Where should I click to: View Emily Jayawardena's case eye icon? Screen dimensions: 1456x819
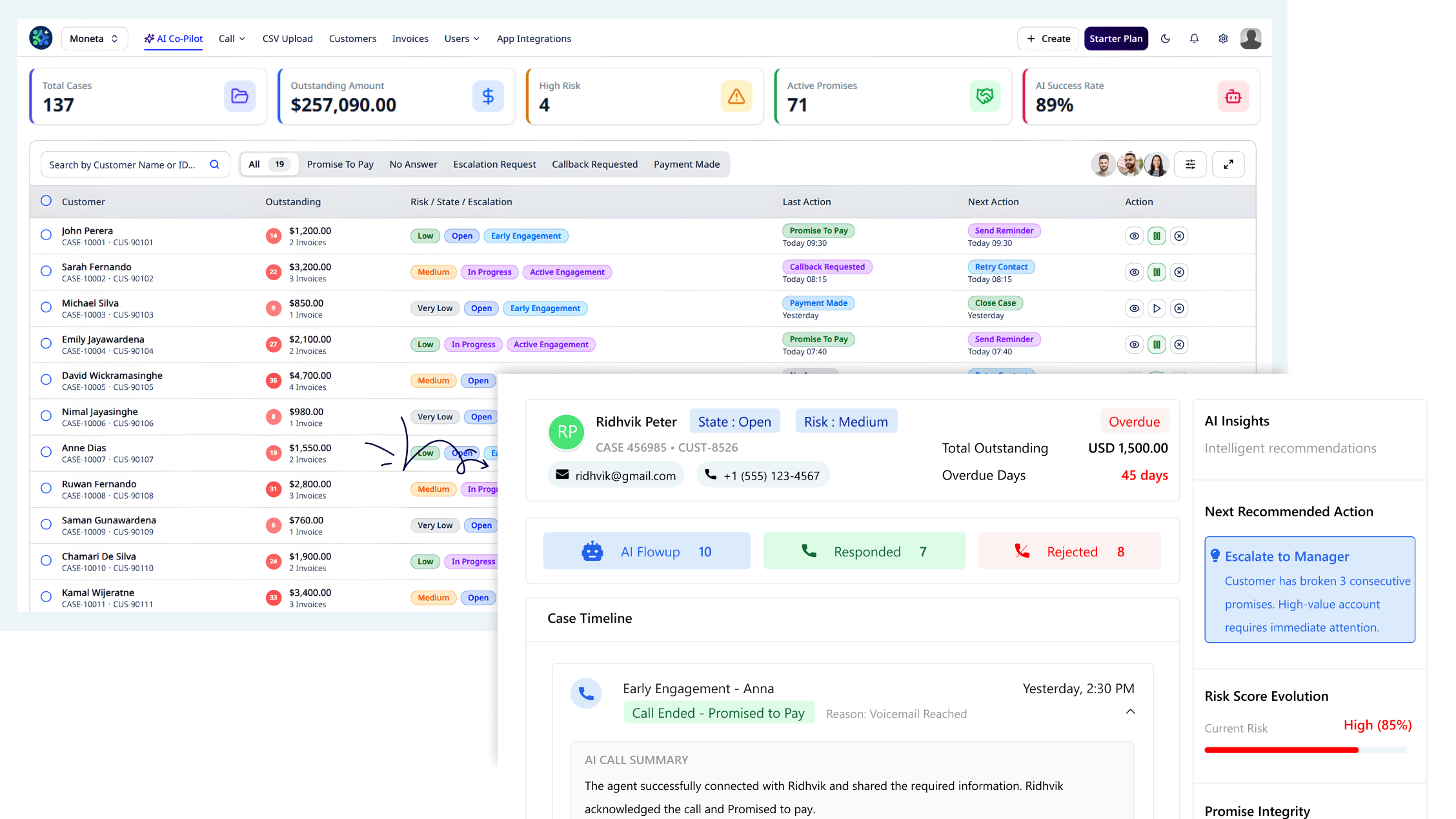click(x=1134, y=345)
